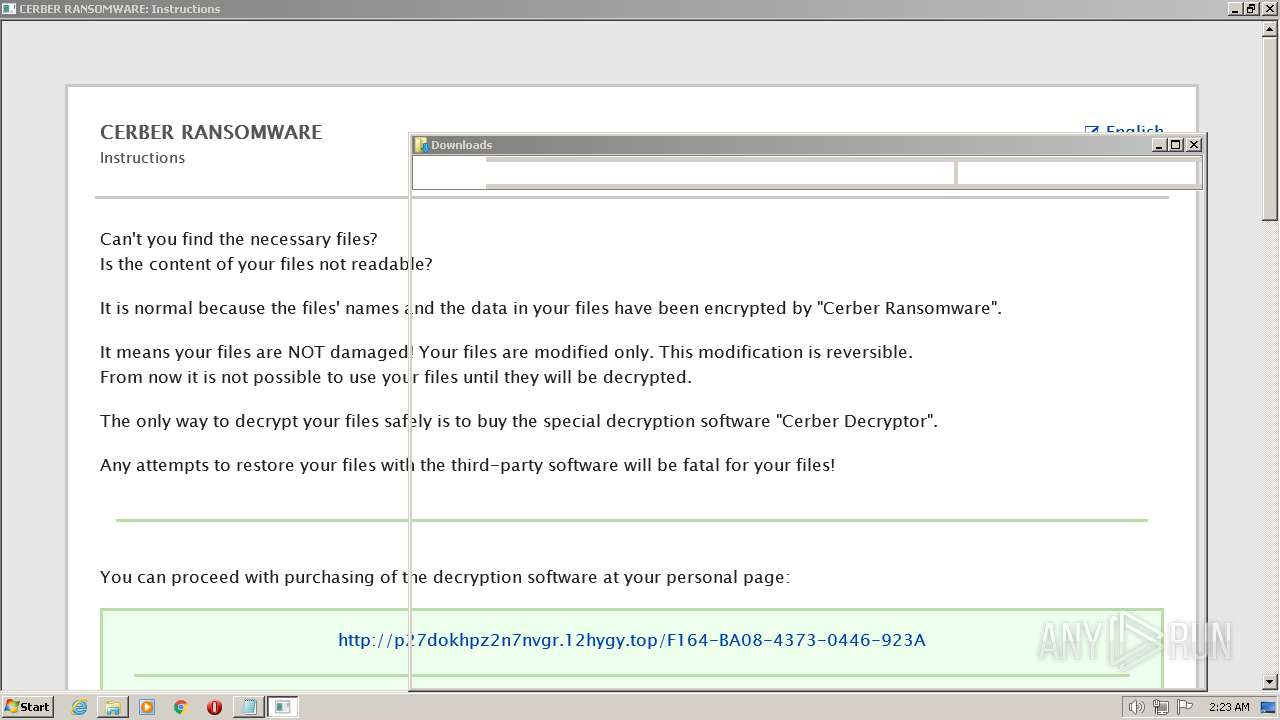
Task: Click the page vertical scrollbar down arrow
Action: point(1270,682)
